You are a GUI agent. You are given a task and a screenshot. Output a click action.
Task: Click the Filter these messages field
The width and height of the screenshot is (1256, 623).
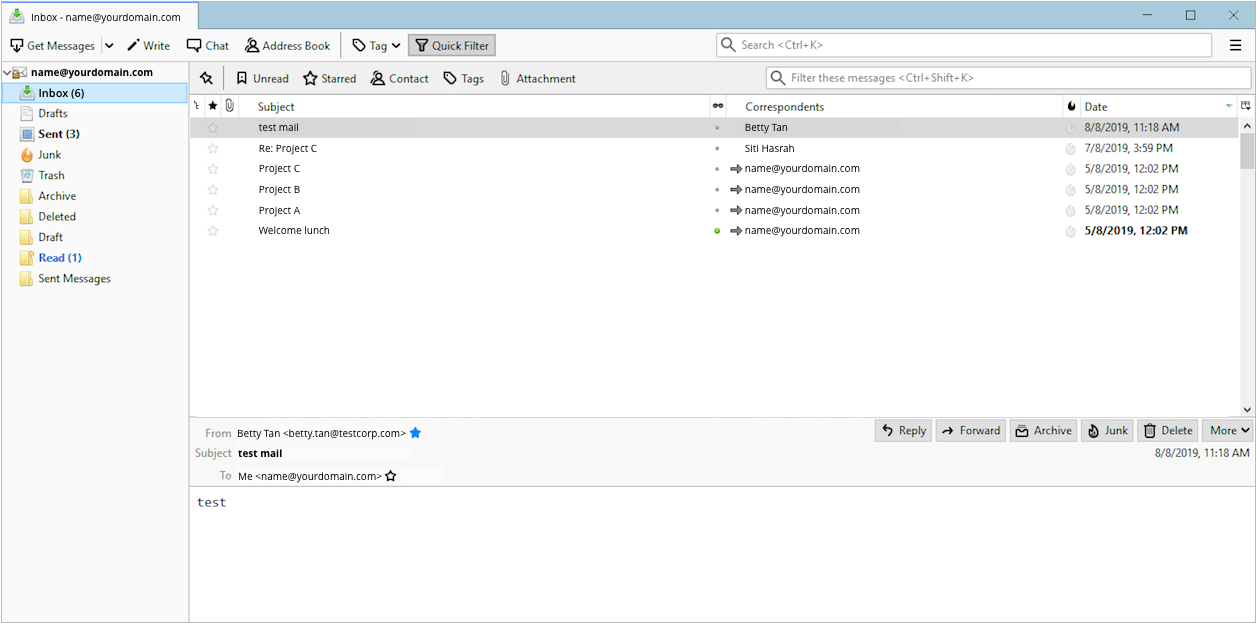click(x=1008, y=78)
